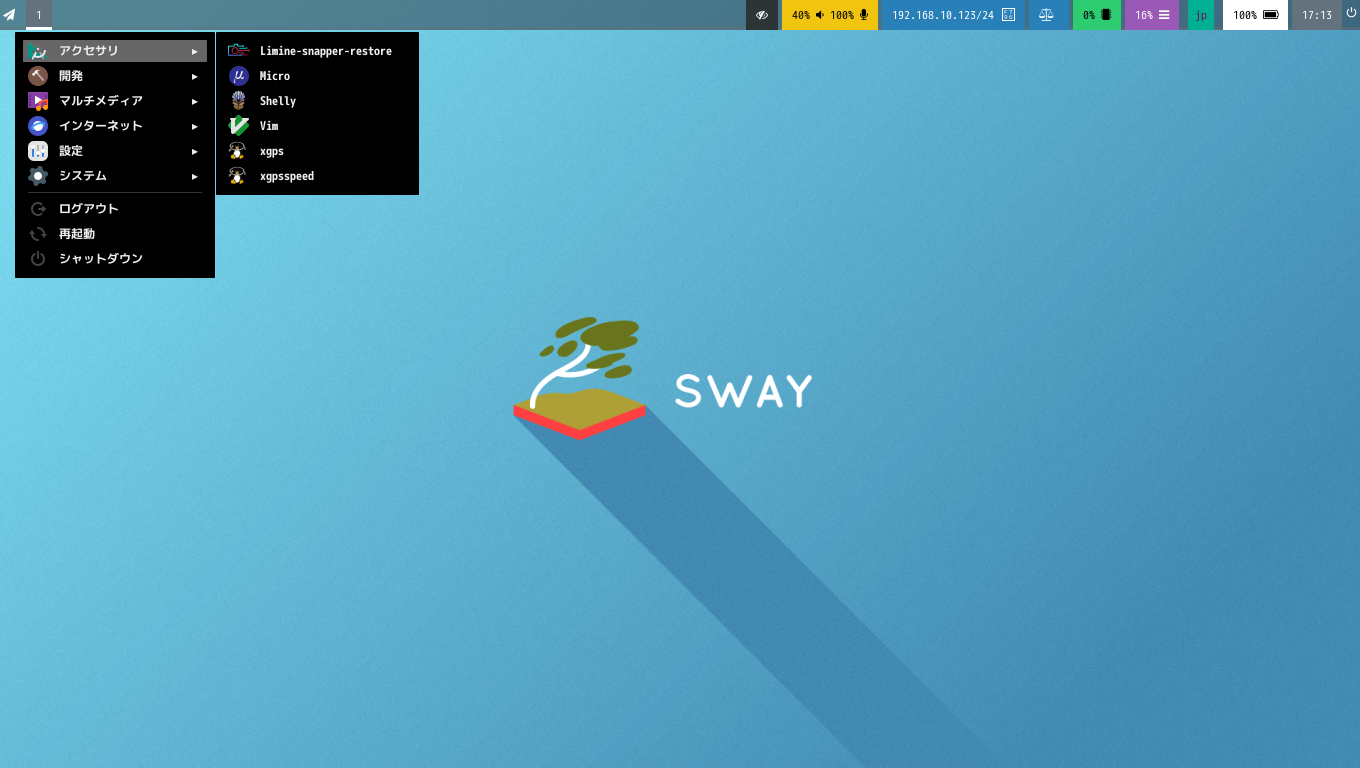Click the power icon in the top bar

[1351, 14]
